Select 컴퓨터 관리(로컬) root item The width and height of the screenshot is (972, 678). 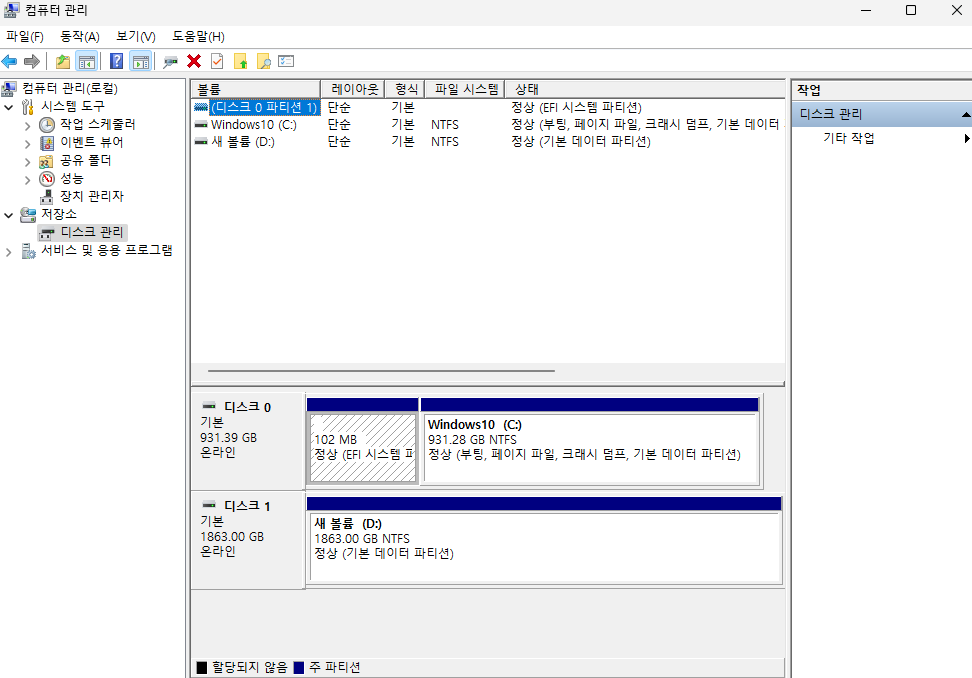coord(69,88)
